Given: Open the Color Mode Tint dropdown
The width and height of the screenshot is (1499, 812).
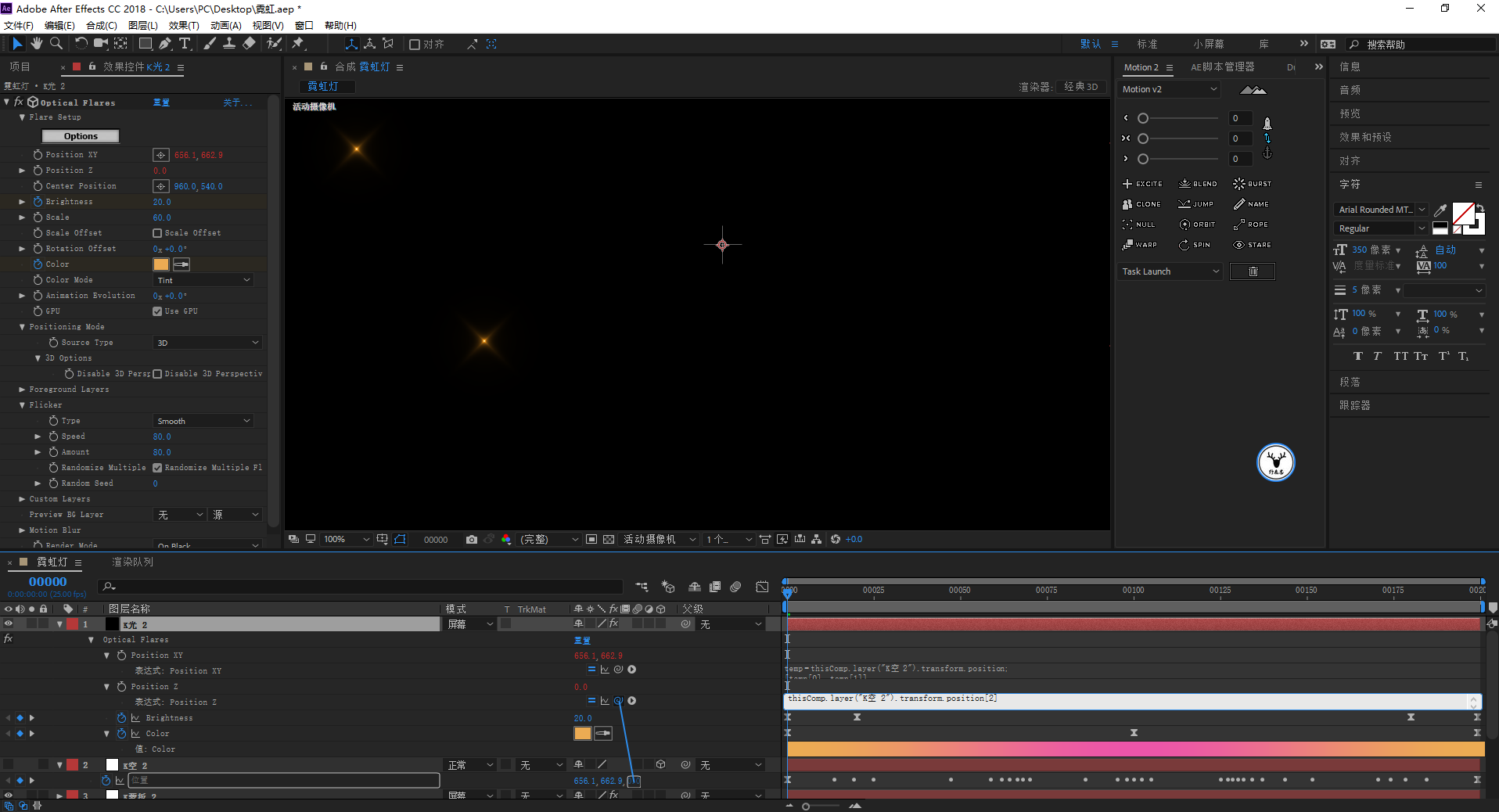Looking at the screenshot, I should tap(203, 280).
